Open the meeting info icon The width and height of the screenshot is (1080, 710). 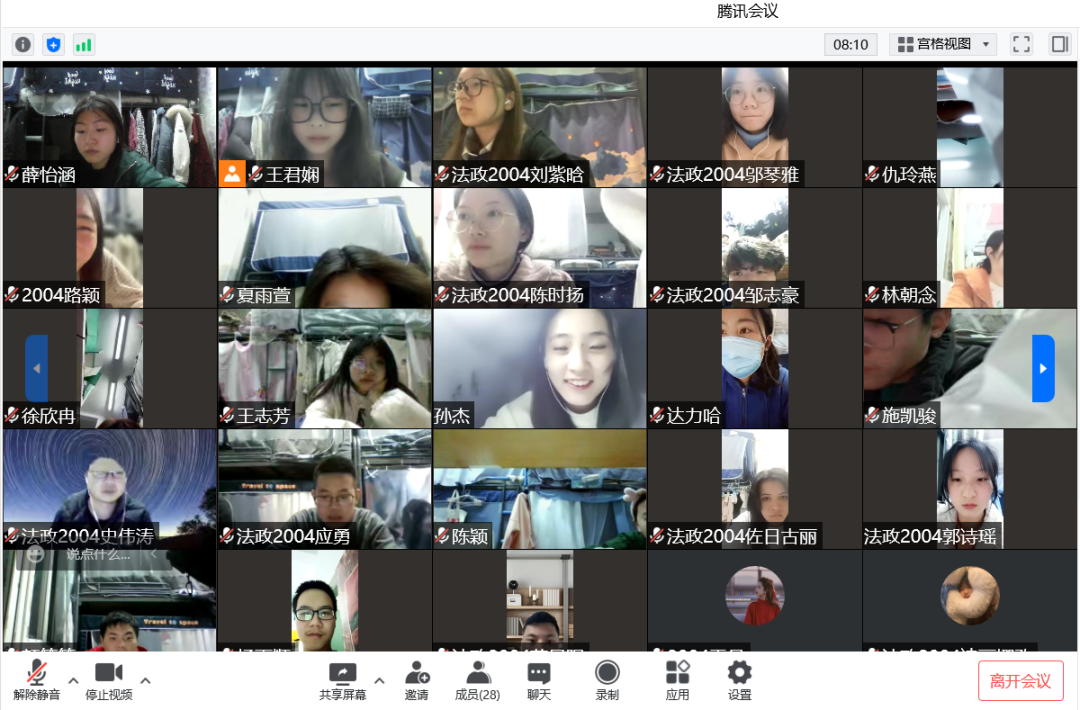(23, 44)
